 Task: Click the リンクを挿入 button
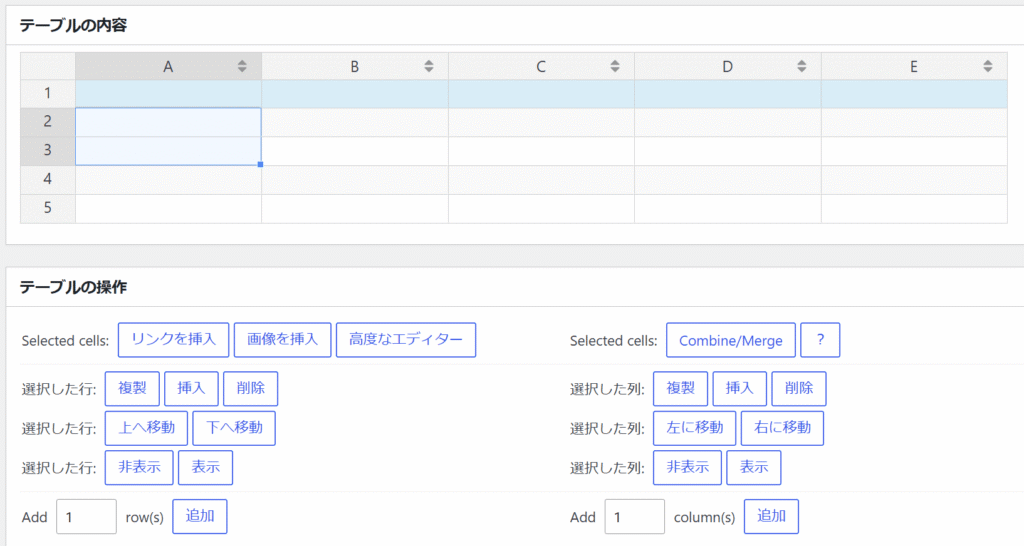pos(174,340)
